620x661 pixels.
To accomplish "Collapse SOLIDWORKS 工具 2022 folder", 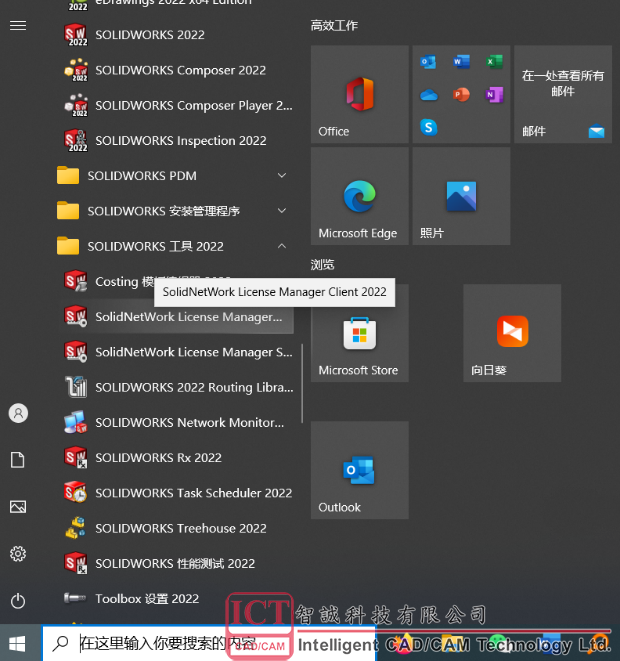I will click(174, 246).
